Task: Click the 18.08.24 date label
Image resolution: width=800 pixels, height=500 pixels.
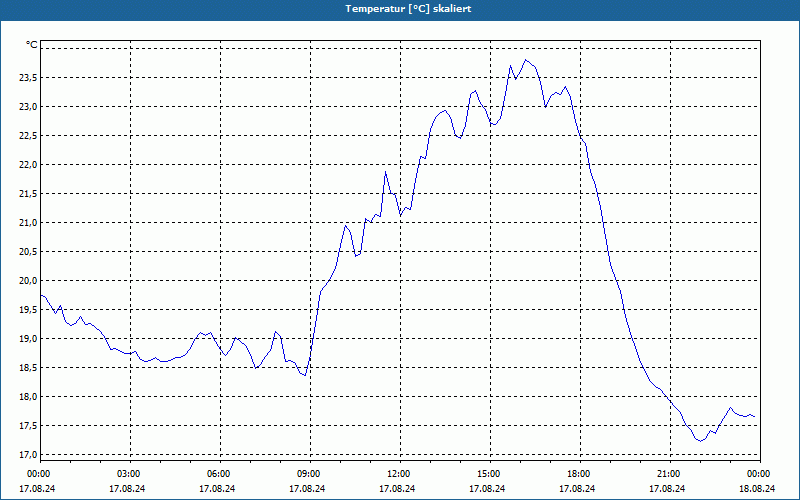Action: pos(757,488)
